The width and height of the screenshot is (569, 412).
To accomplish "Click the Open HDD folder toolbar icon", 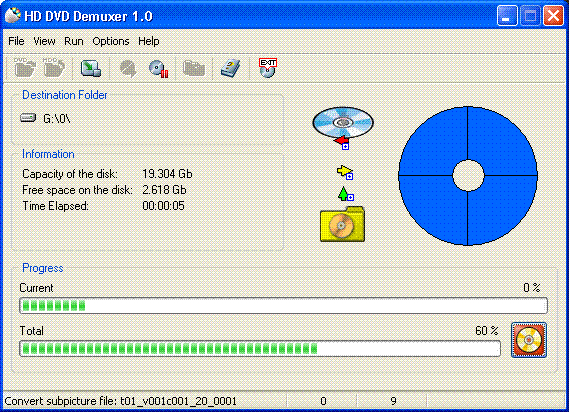I will [54, 68].
